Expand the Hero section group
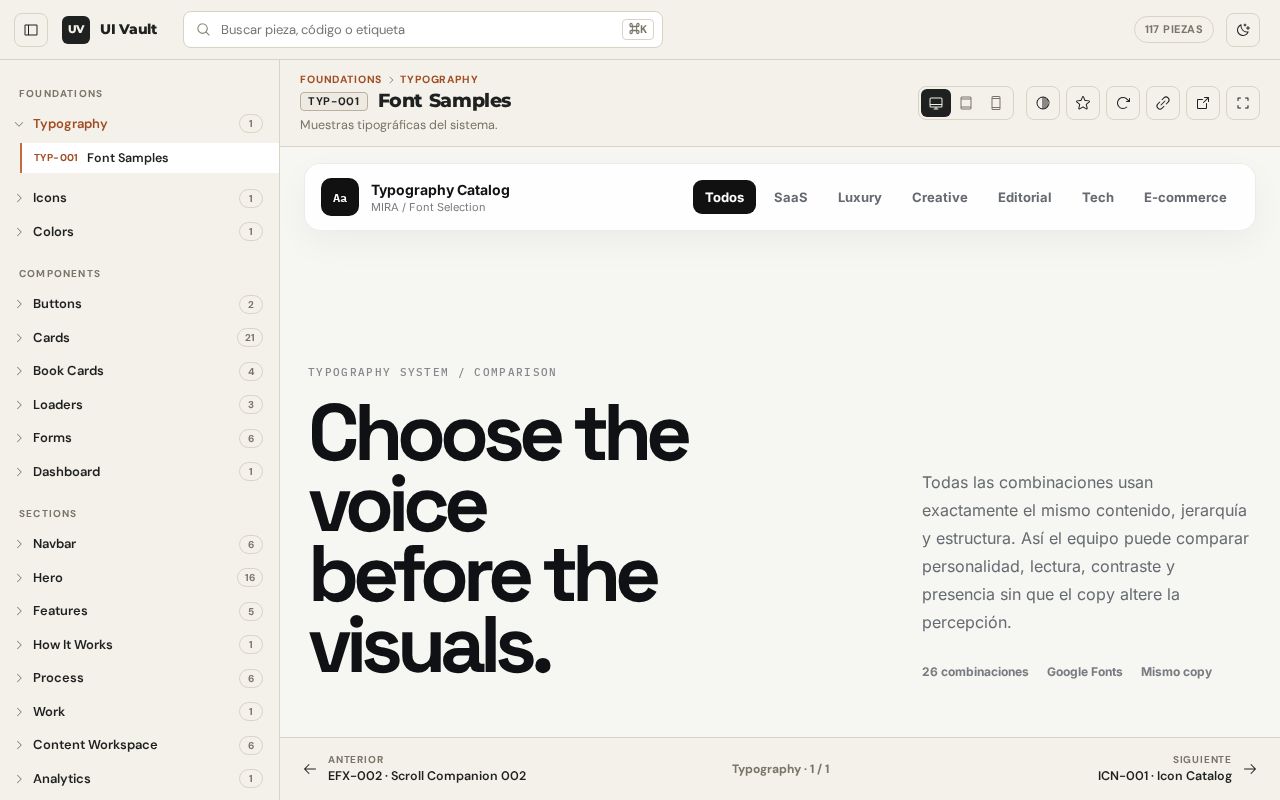The width and height of the screenshot is (1280, 800). [x=140, y=578]
